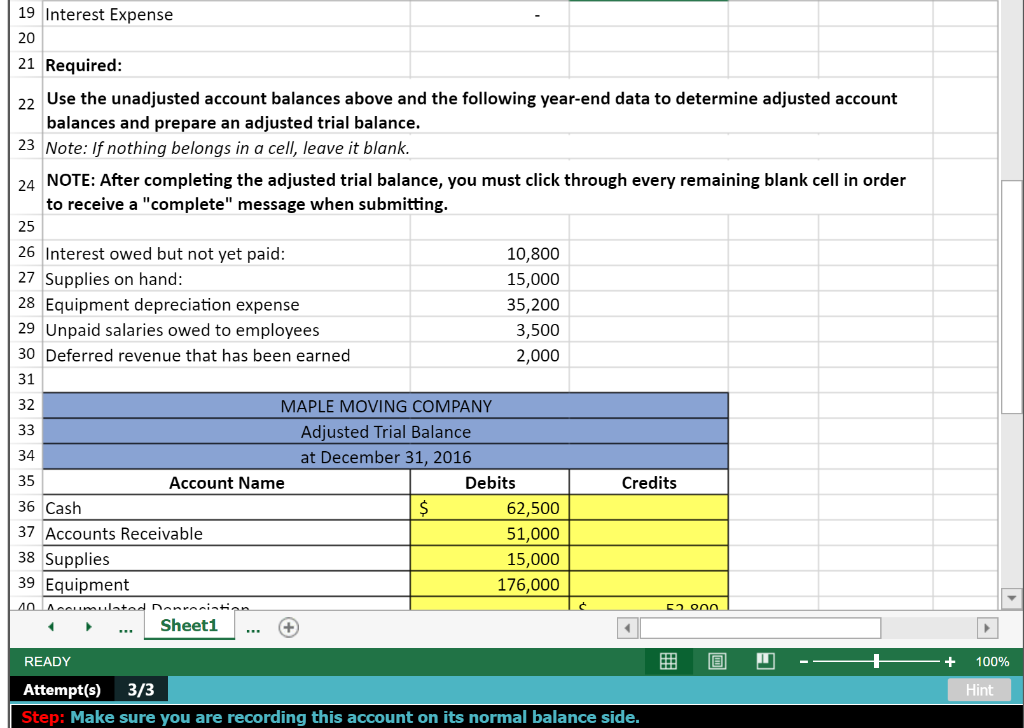Select row 36 header
The height and width of the screenshot is (728, 1024).
(x=26, y=507)
